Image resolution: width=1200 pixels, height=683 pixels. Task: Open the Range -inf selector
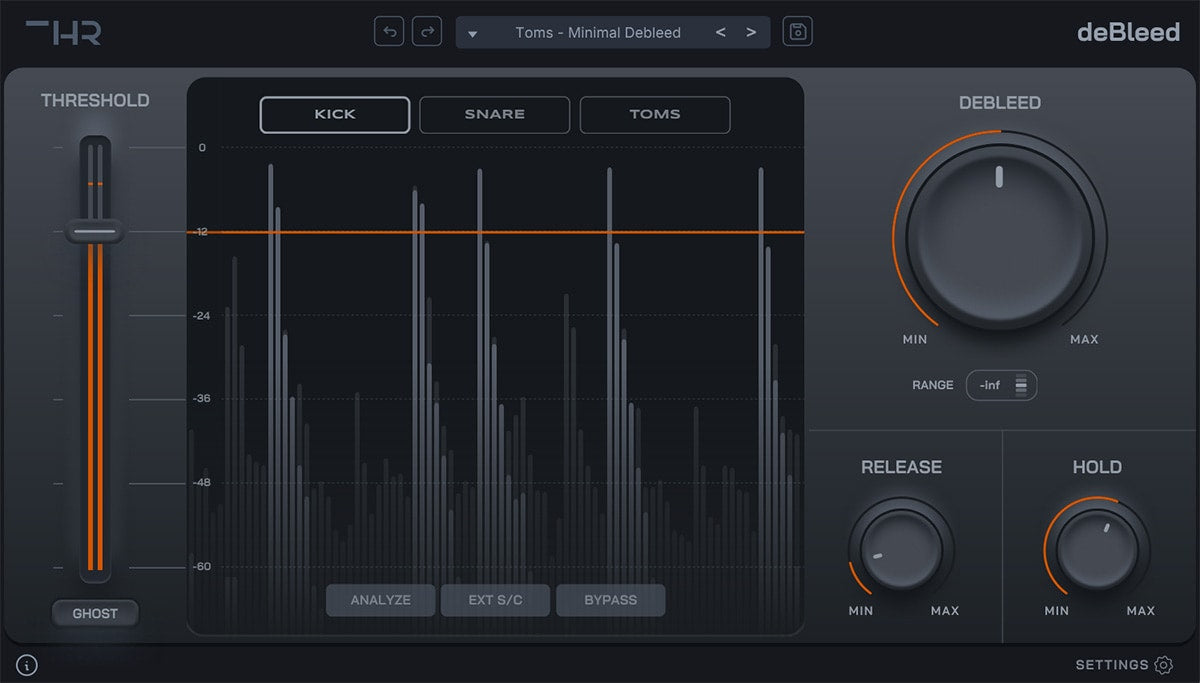[1001, 385]
